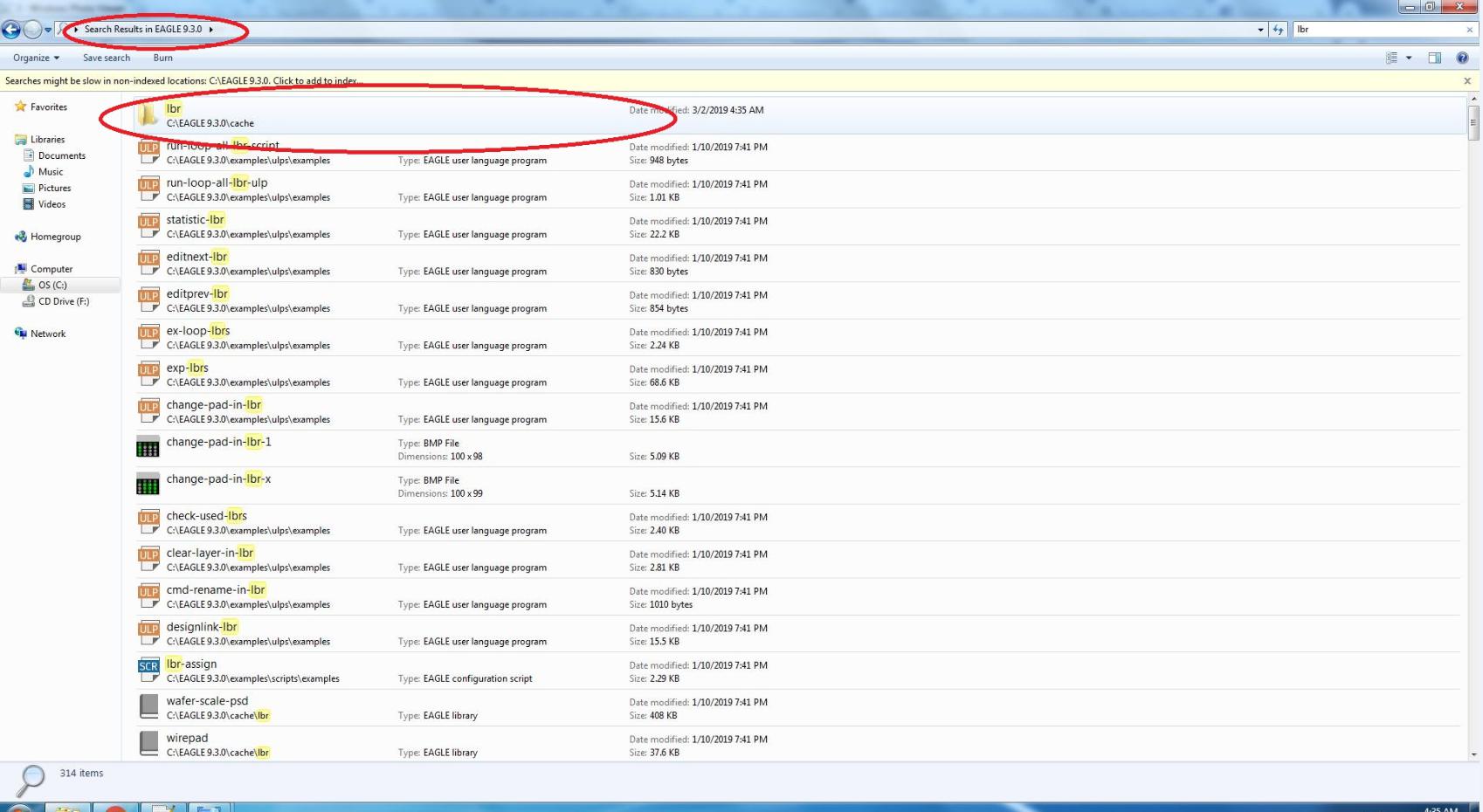Image resolution: width=1483 pixels, height=812 pixels.
Task: Open Pictures library in the navigation pane
Action: (54, 188)
